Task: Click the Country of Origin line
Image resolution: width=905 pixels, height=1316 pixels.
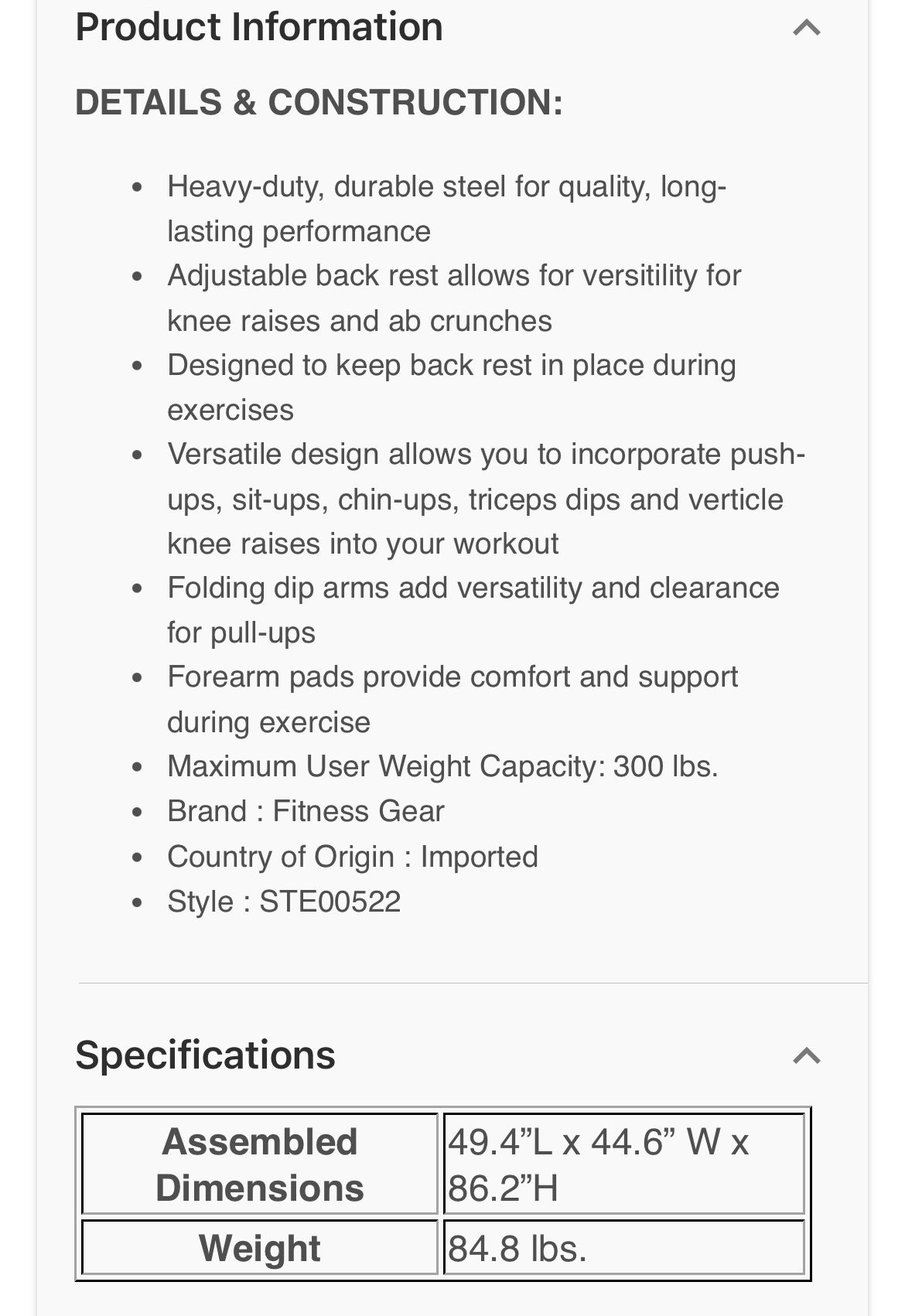Action: (352, 857)
